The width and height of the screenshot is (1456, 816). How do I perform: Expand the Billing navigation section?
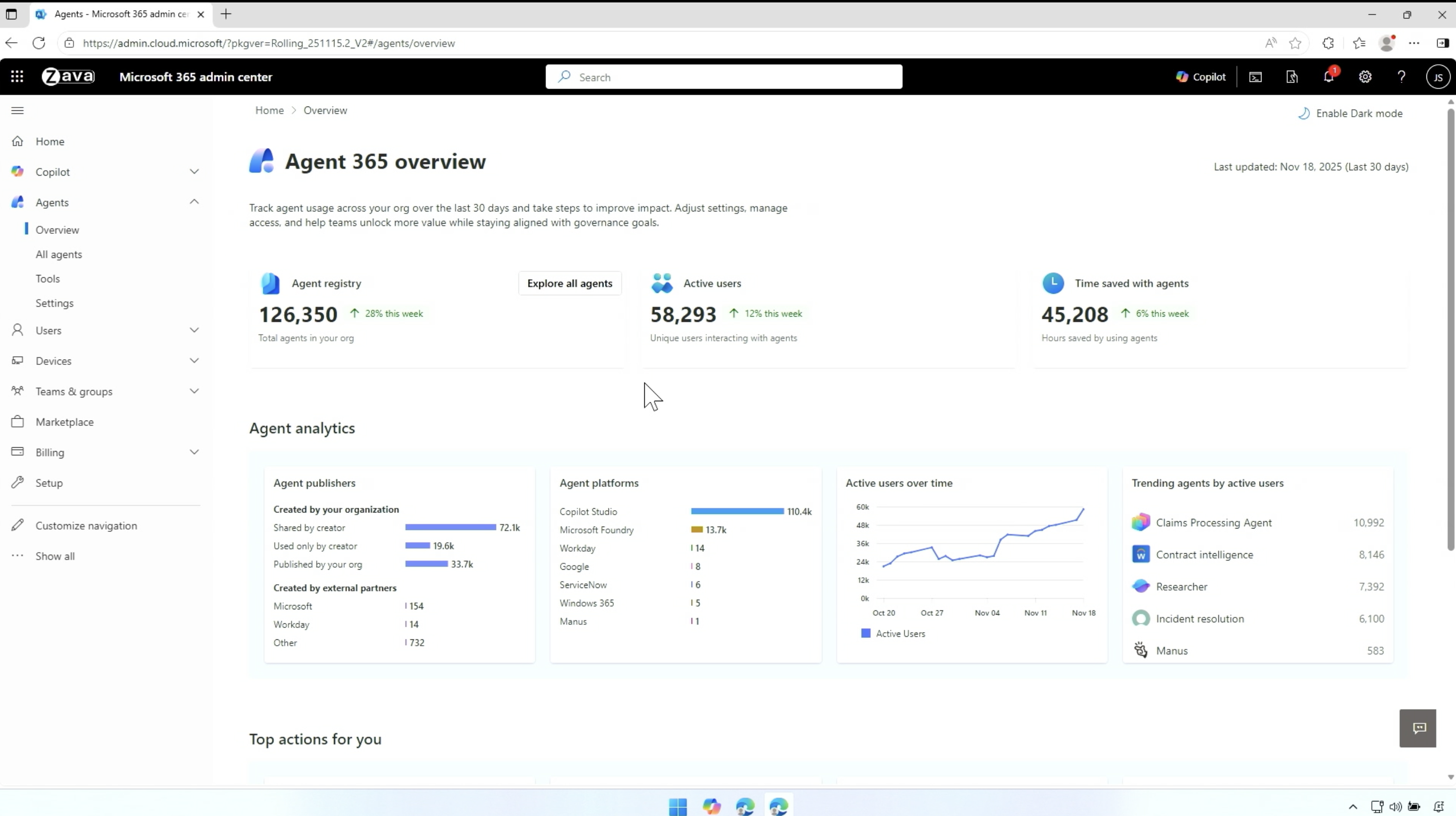(194, 452)
